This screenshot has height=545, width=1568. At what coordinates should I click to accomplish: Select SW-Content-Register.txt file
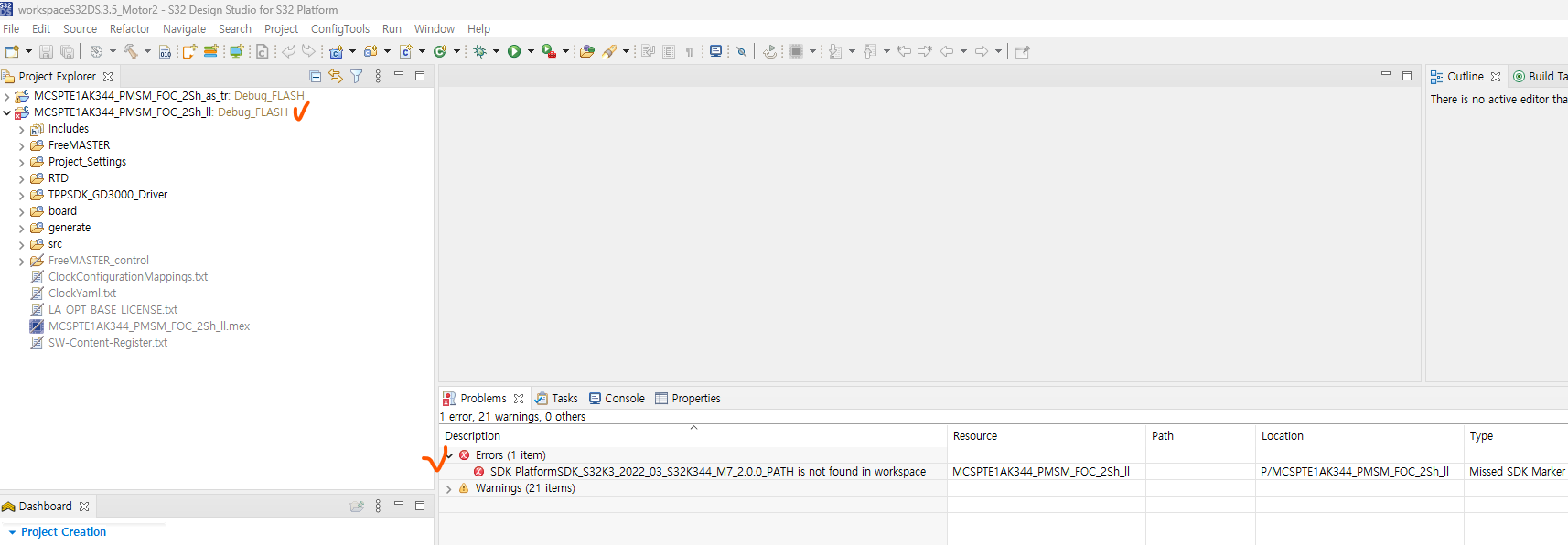tap(108, 343)
